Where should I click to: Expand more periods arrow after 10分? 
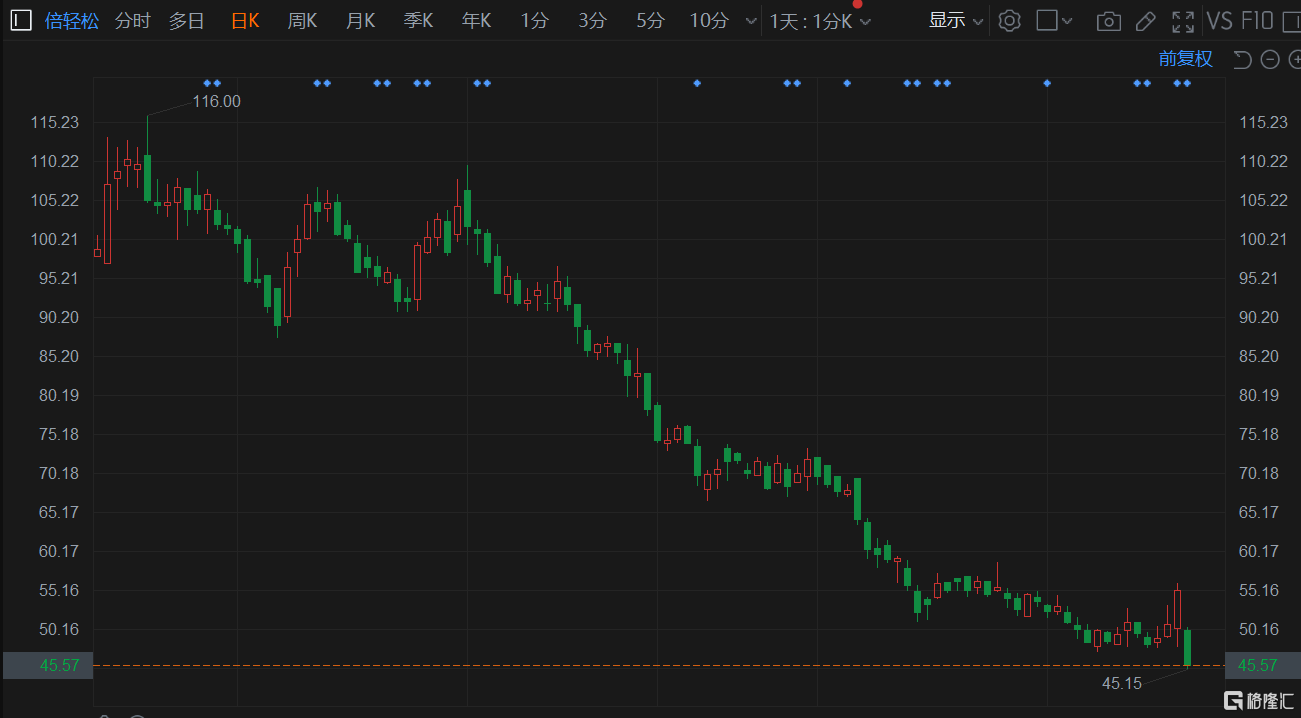tap(751, 21)
